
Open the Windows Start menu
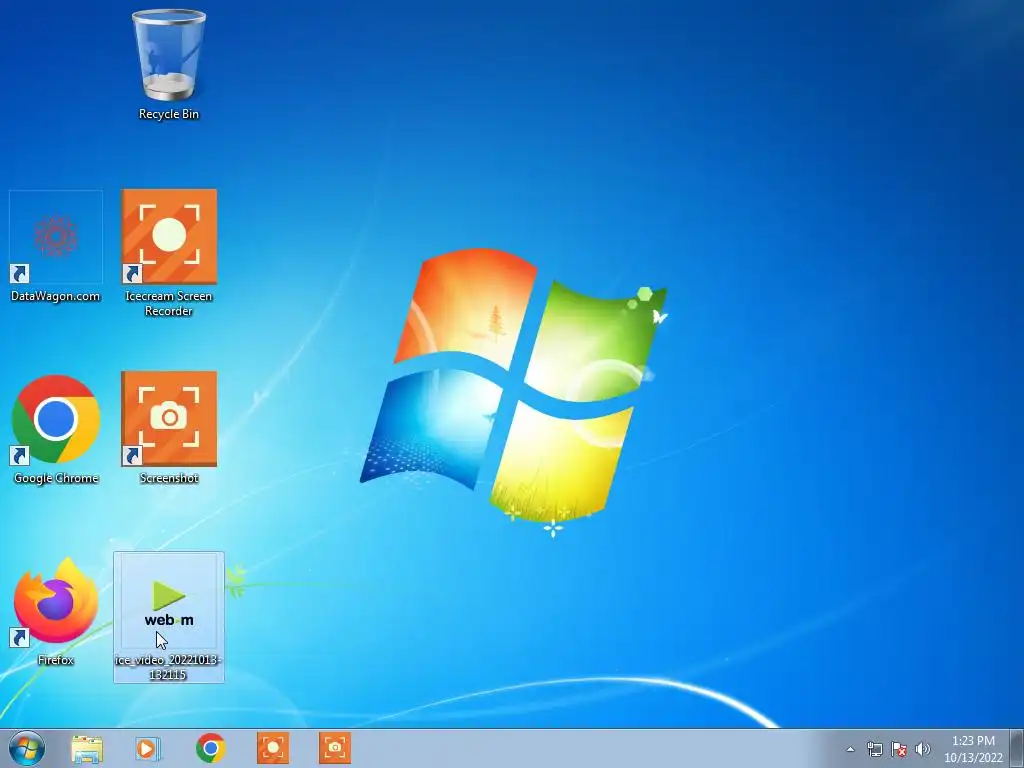(x=27, y=748)
